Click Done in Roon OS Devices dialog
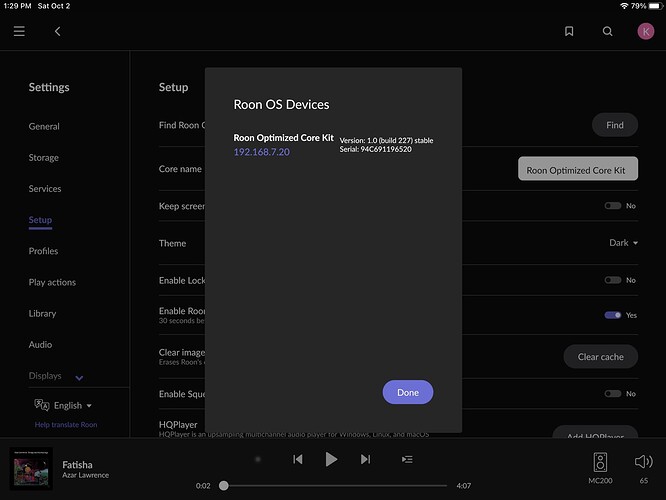 click(x=408, y=392)
